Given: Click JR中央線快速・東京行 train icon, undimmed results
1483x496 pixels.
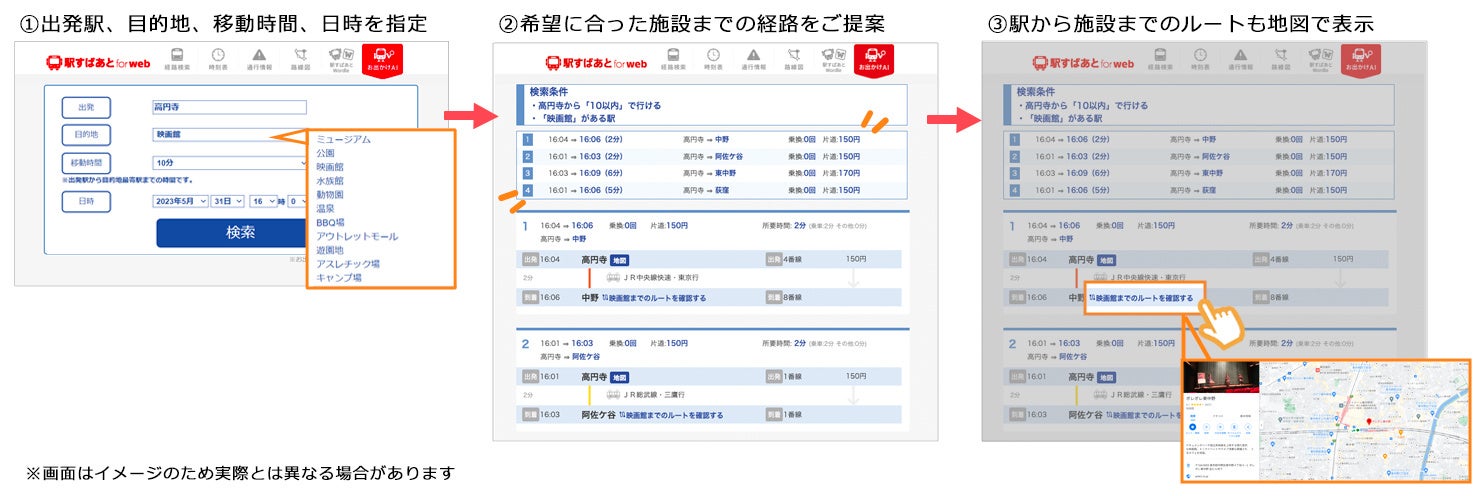Looking at the screenshot, I should click(611, 278).
